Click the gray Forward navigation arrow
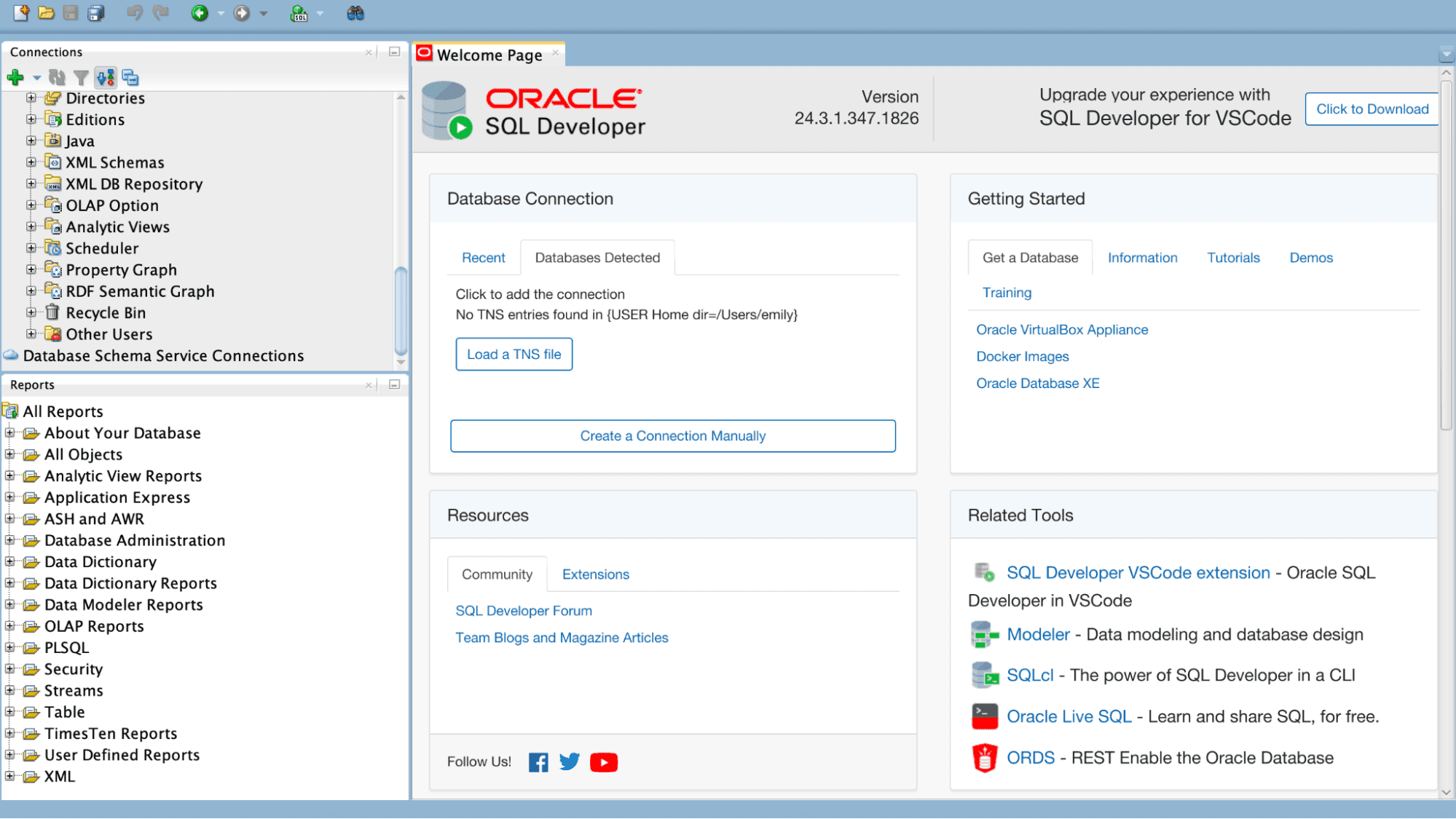 point(242,13)
